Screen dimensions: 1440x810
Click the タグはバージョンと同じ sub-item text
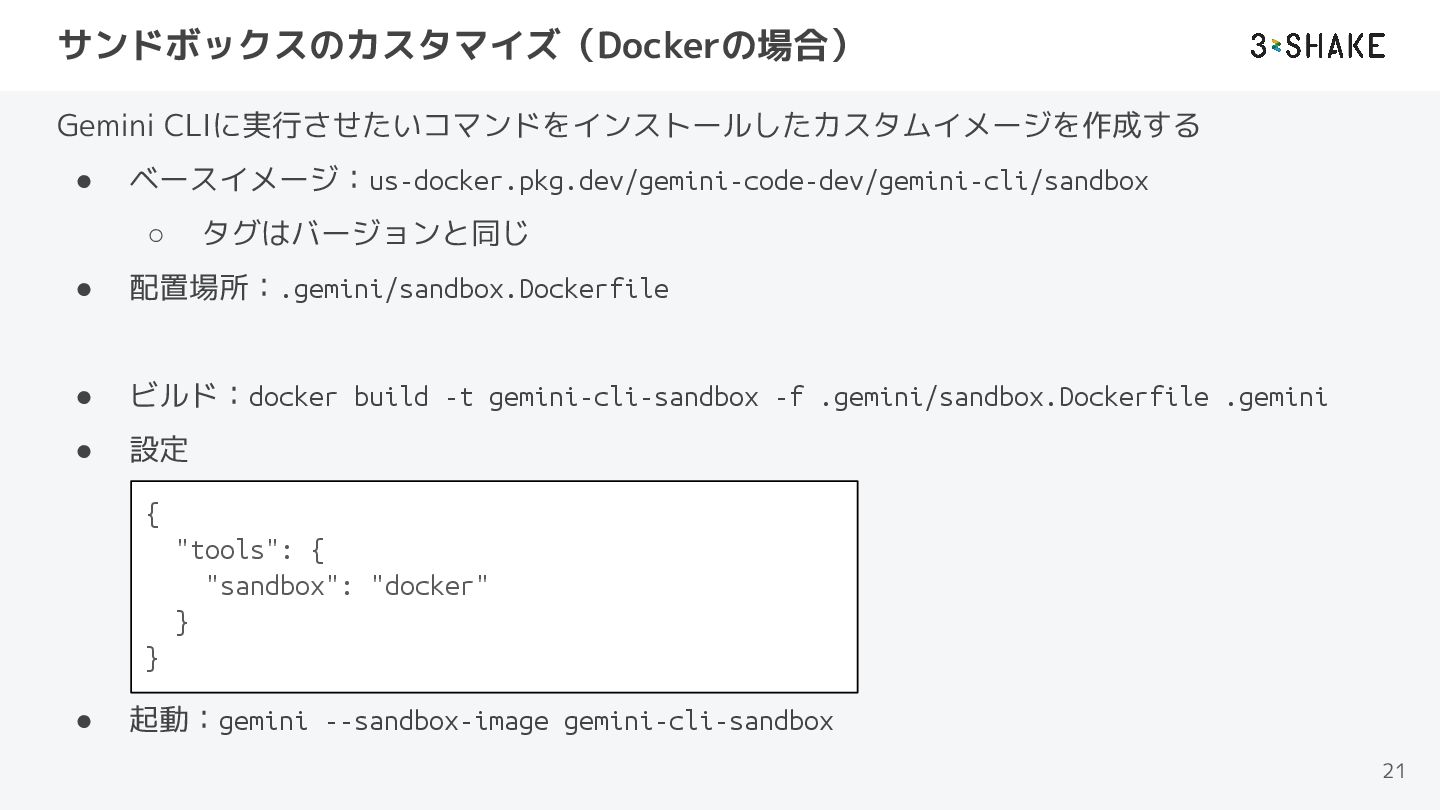[x=365, y=234]
